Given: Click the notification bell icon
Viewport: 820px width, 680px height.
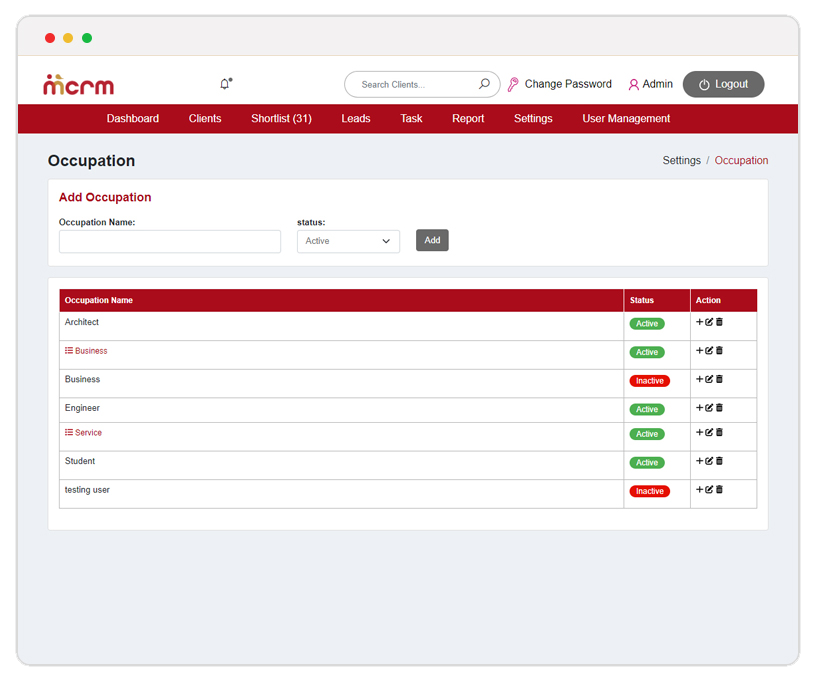Looking at the screenshot, I should point(225,84).
